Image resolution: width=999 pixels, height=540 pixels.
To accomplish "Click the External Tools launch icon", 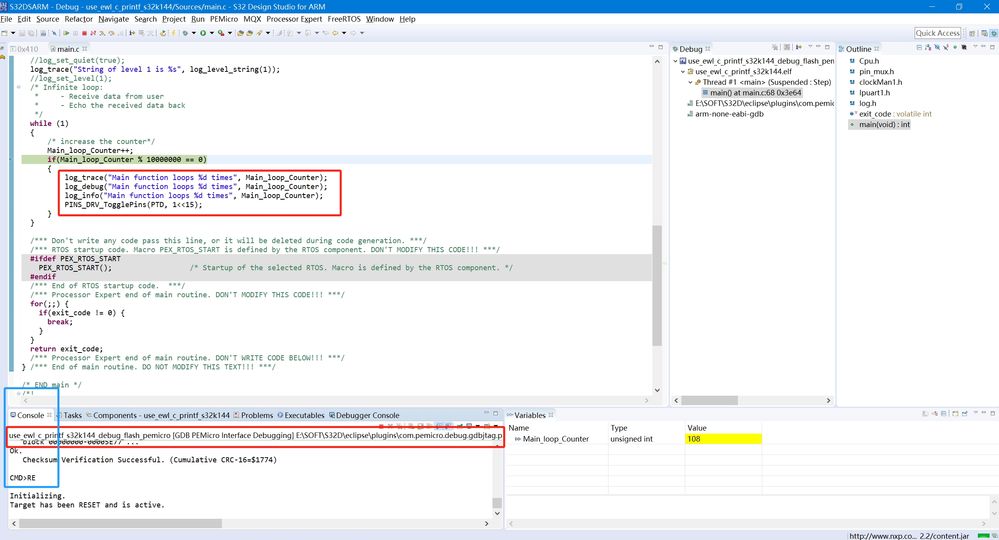I will [221, 33].
